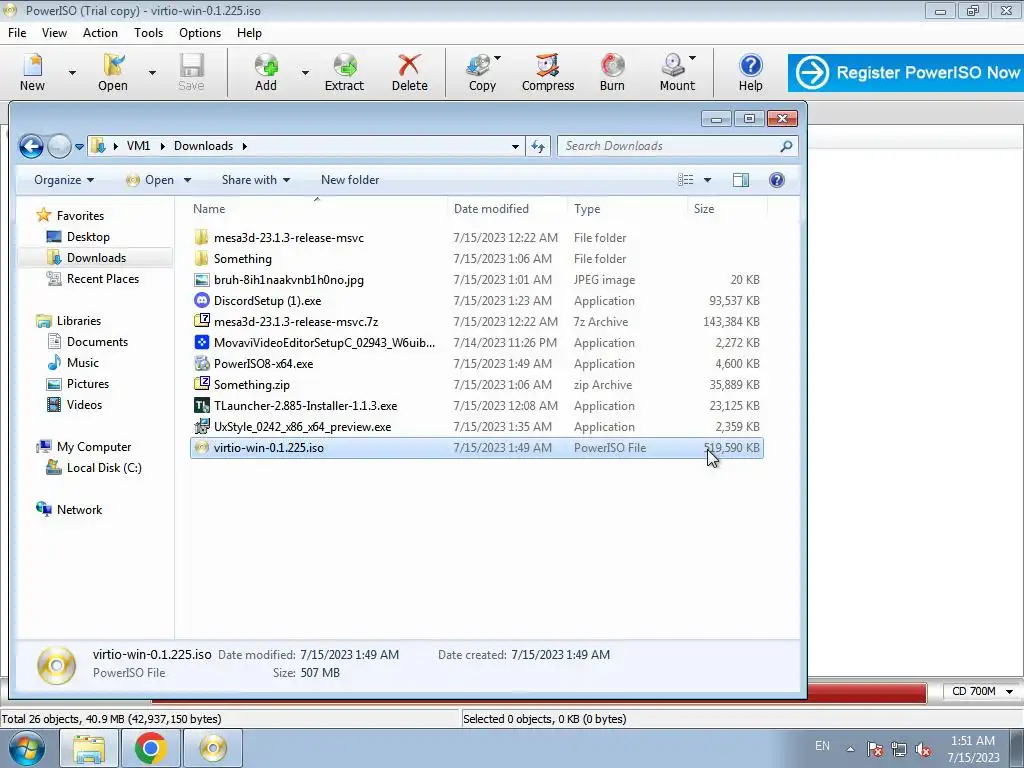Screen dimensions: 1024x768
Task: Click the PowerISO Help toolbar icon
Action: tap(750, 72)
